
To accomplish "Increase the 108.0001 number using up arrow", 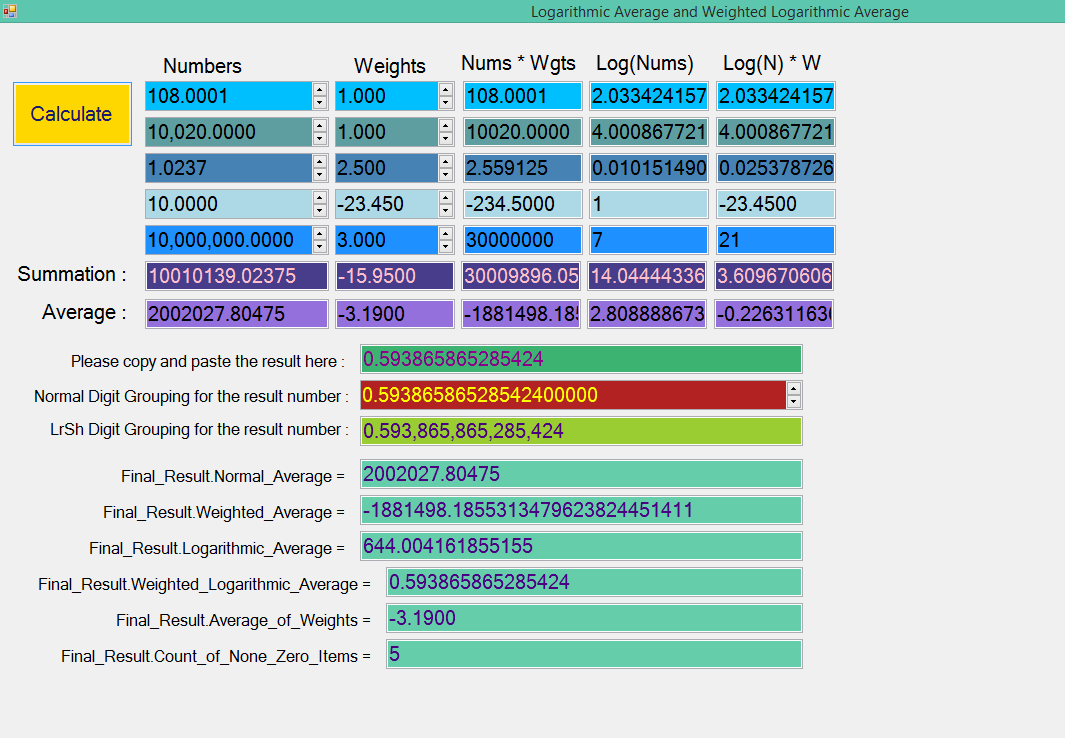I will click(320, 90).
